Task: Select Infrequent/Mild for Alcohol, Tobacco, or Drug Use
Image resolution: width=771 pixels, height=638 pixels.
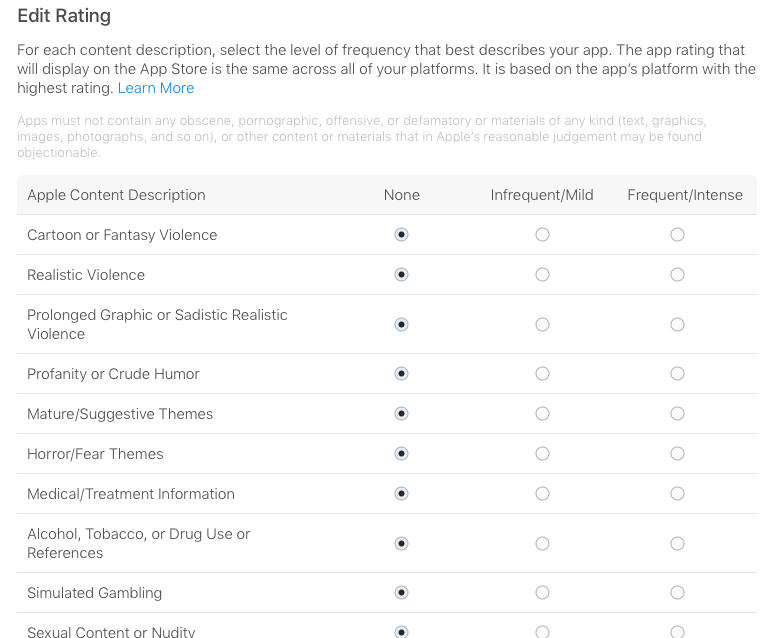Action: coord(542,543)
